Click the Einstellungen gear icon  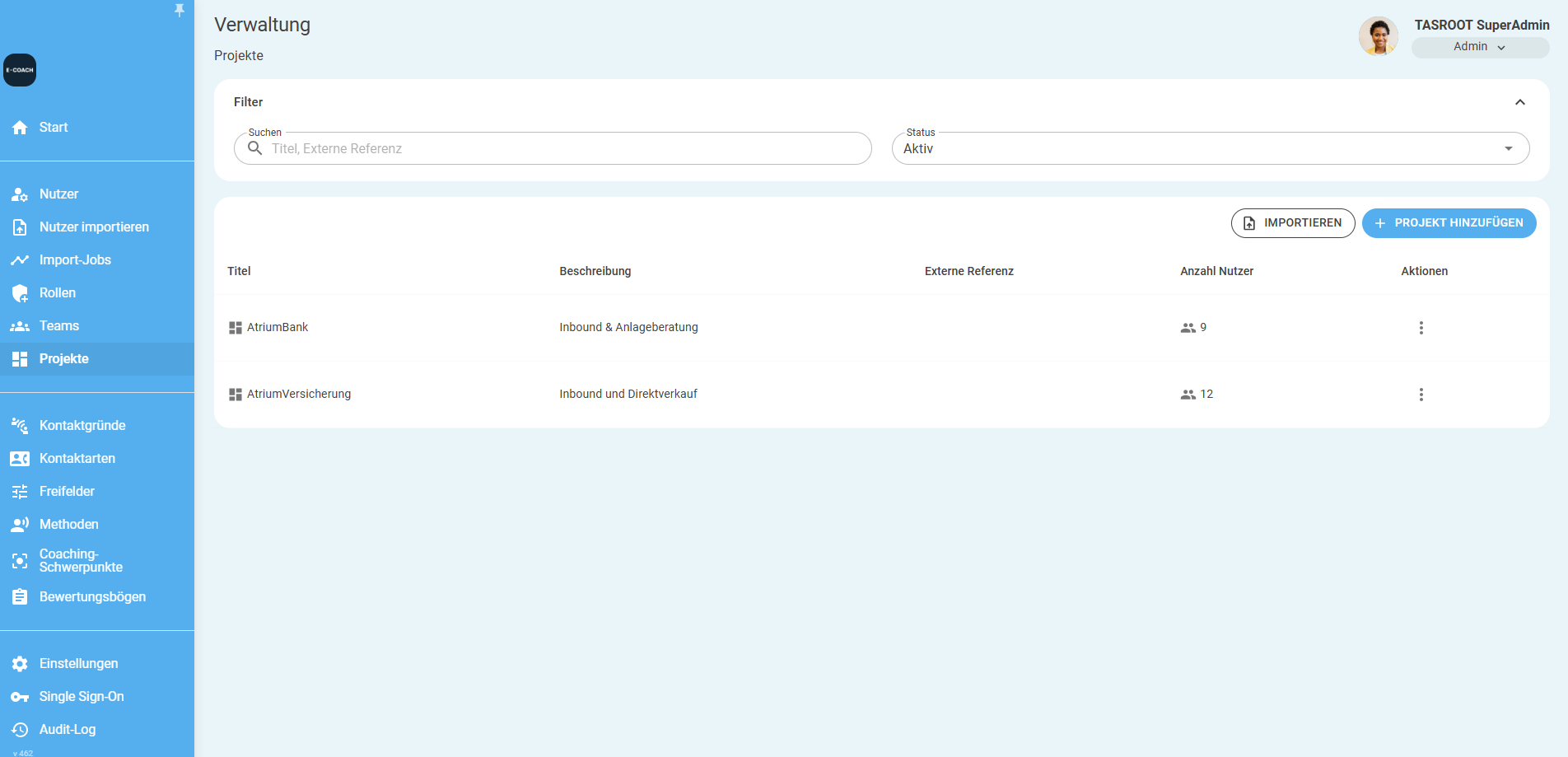[20, 664]
